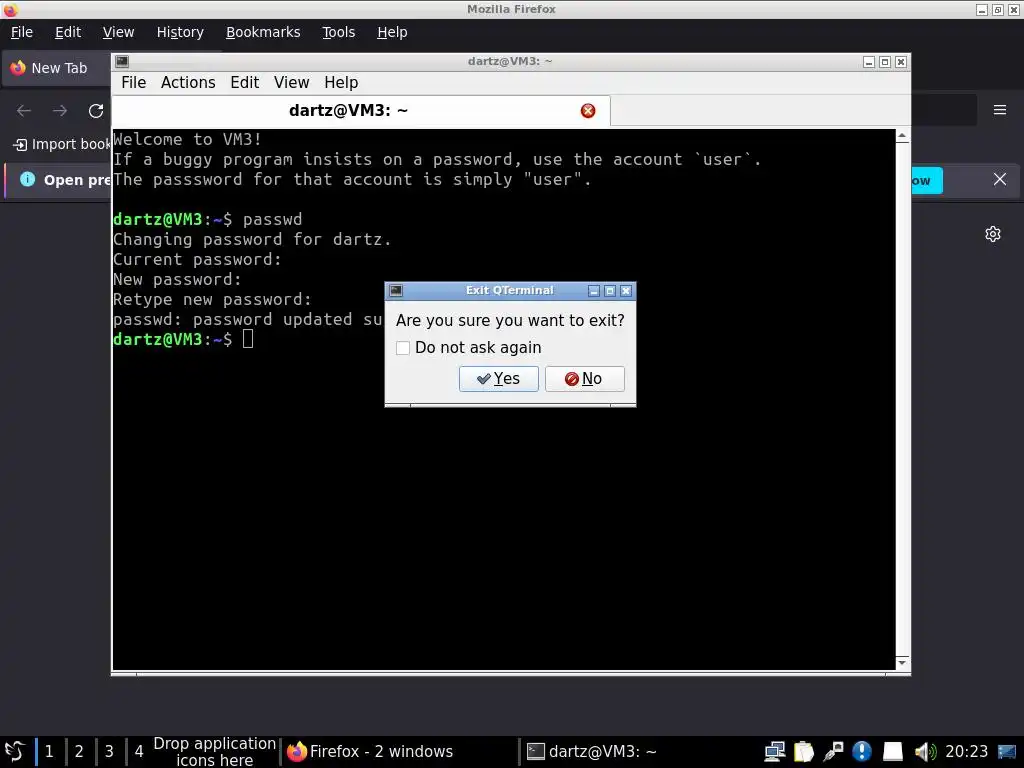The image size is (1024, 768).
Task: Click 'Changing password for dartz.' terminal line
Action: click(x=252, y=240)
